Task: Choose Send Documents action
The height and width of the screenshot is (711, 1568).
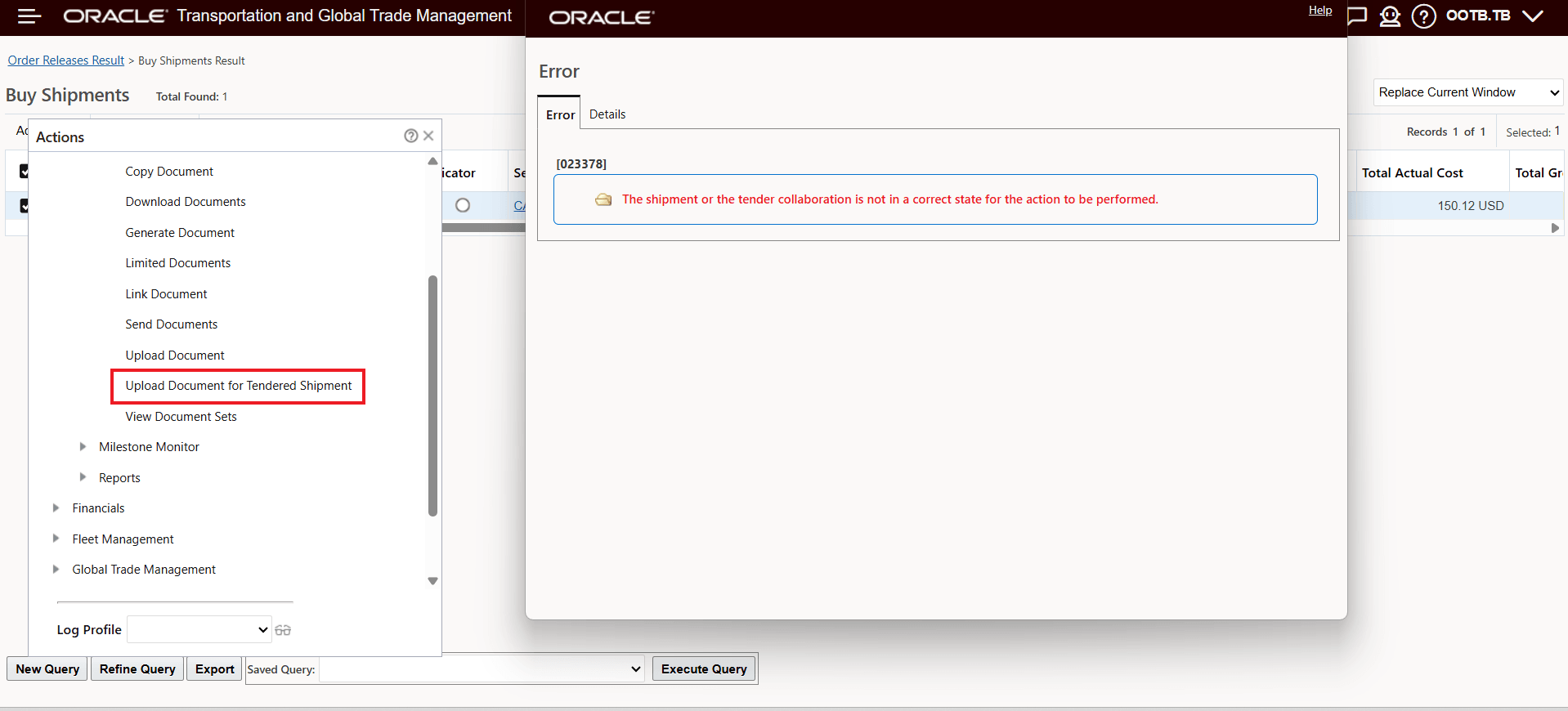Action: [x=172, y=324]
